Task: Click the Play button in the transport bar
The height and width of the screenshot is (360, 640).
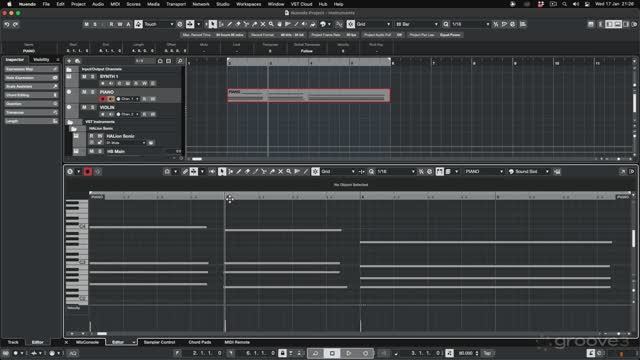Action: click(349, 353)
